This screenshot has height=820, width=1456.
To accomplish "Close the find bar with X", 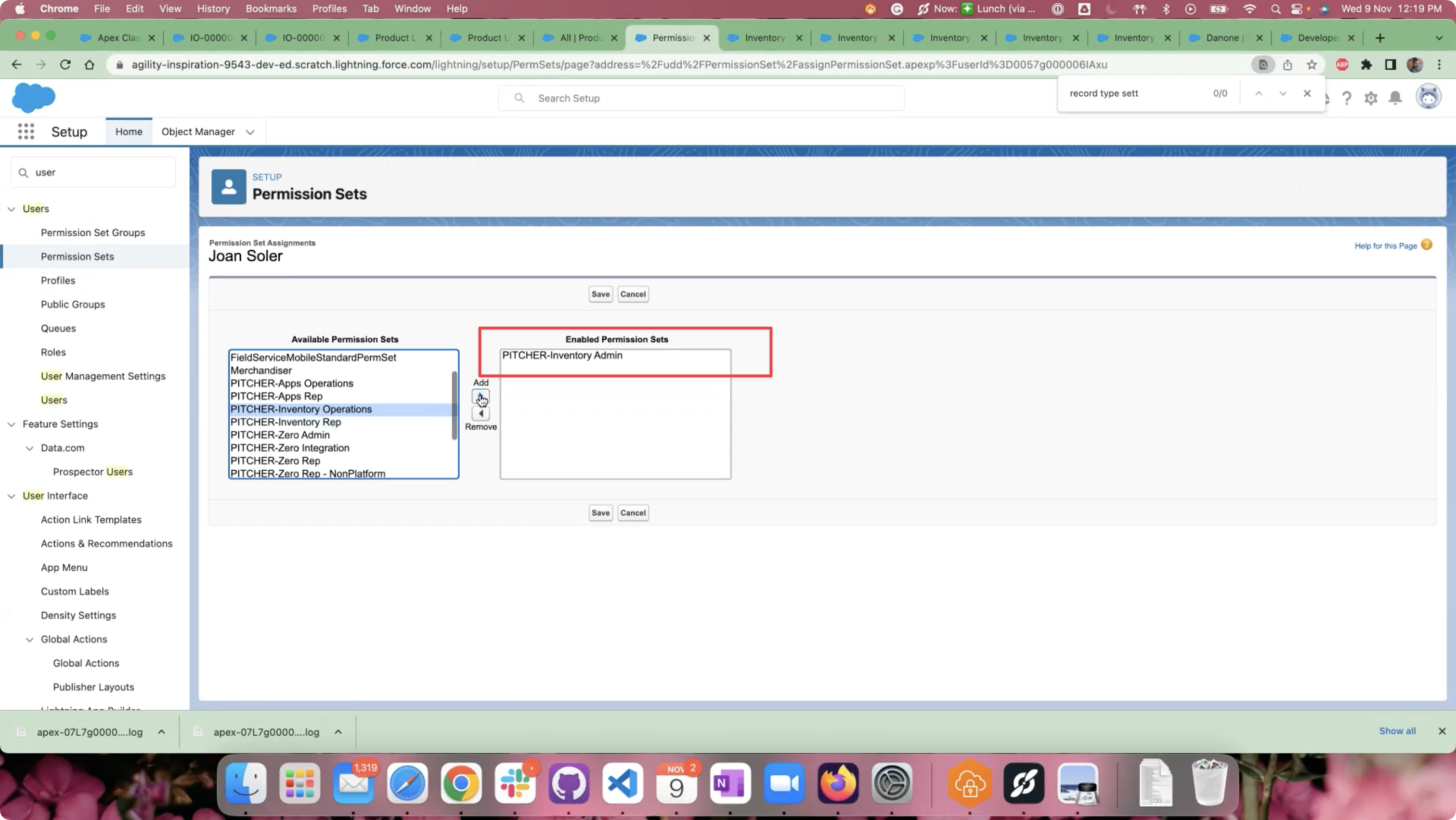I will [1307, 94].
